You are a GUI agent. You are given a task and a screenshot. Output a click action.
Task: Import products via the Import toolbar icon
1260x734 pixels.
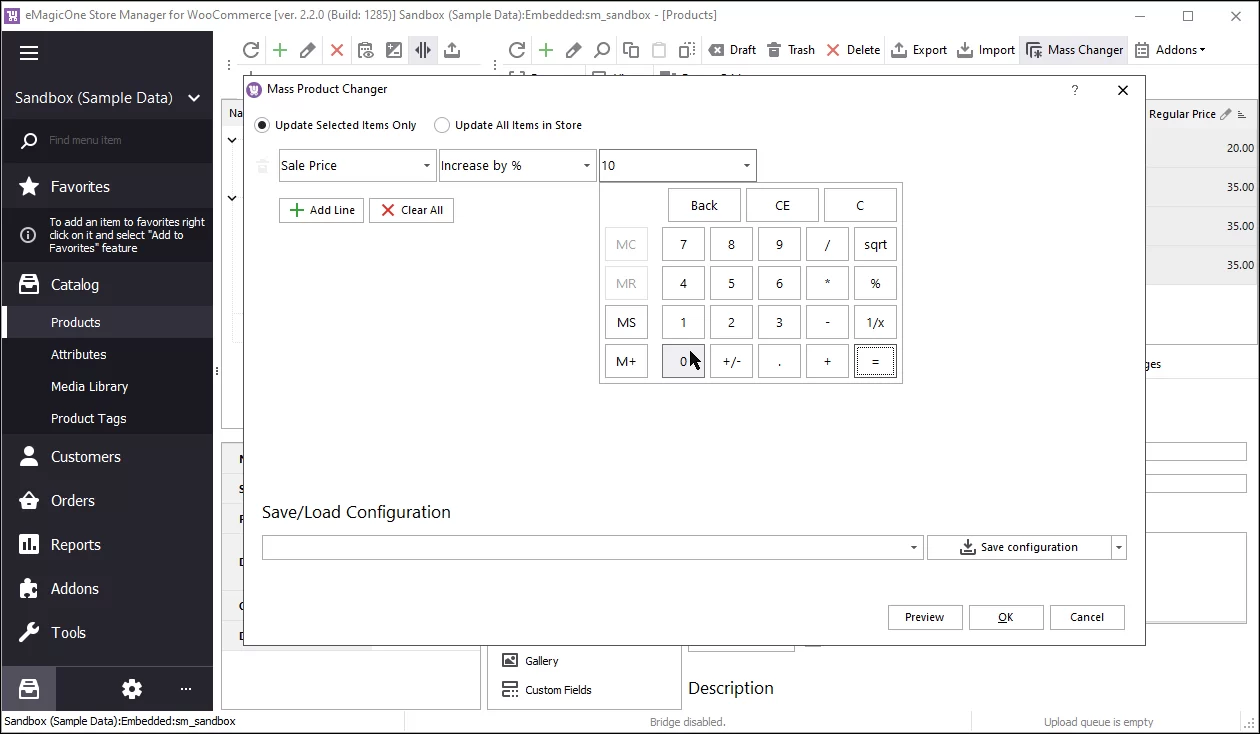tap(985, 49)
